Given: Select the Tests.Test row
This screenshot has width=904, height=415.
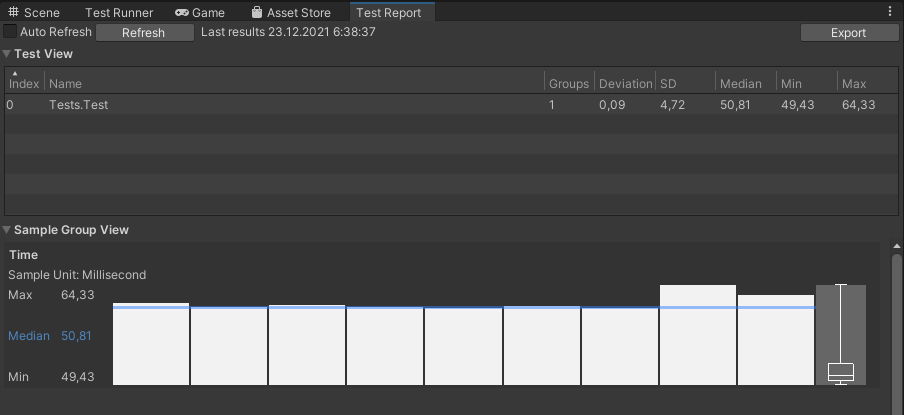Looking at the screenshot, I should click(x=451, y=104).
